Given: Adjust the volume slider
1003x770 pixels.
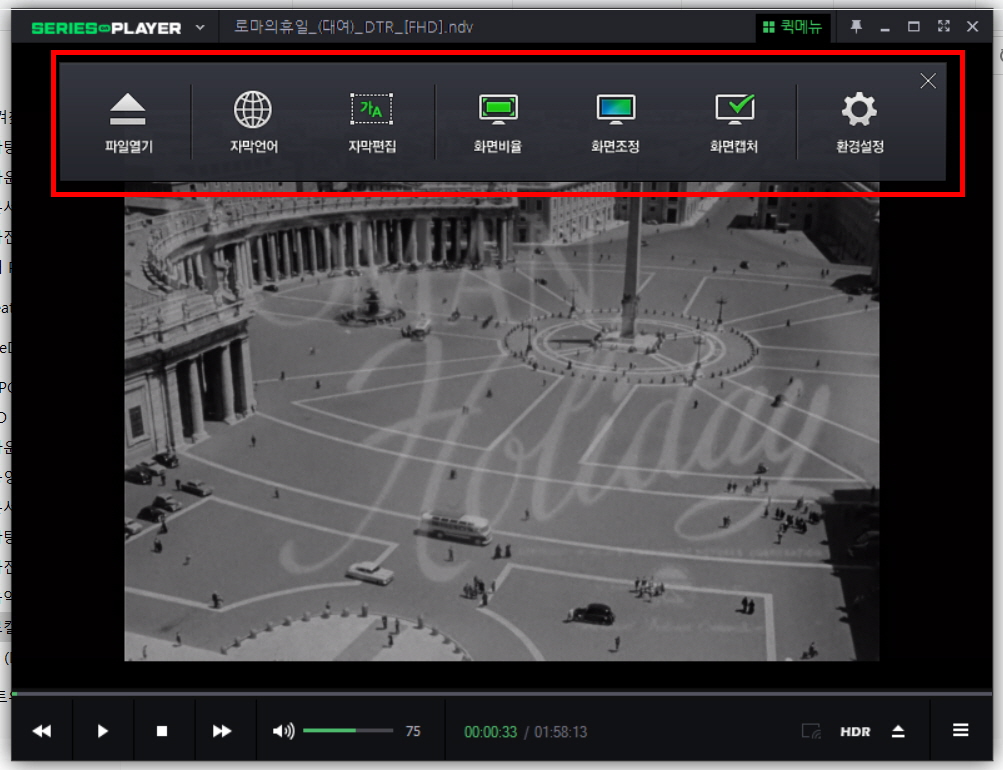Looking at the screenshot, I should point(348,730).
